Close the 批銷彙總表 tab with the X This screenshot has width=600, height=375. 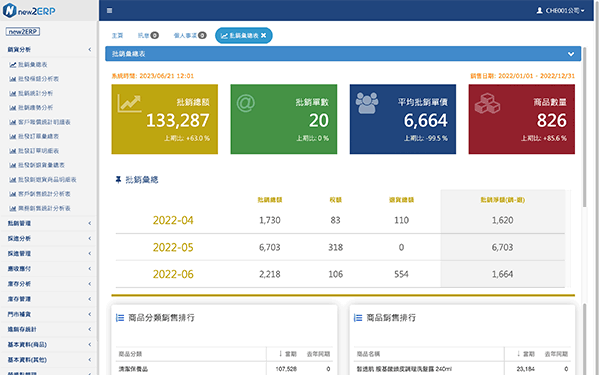pos(264,36)
